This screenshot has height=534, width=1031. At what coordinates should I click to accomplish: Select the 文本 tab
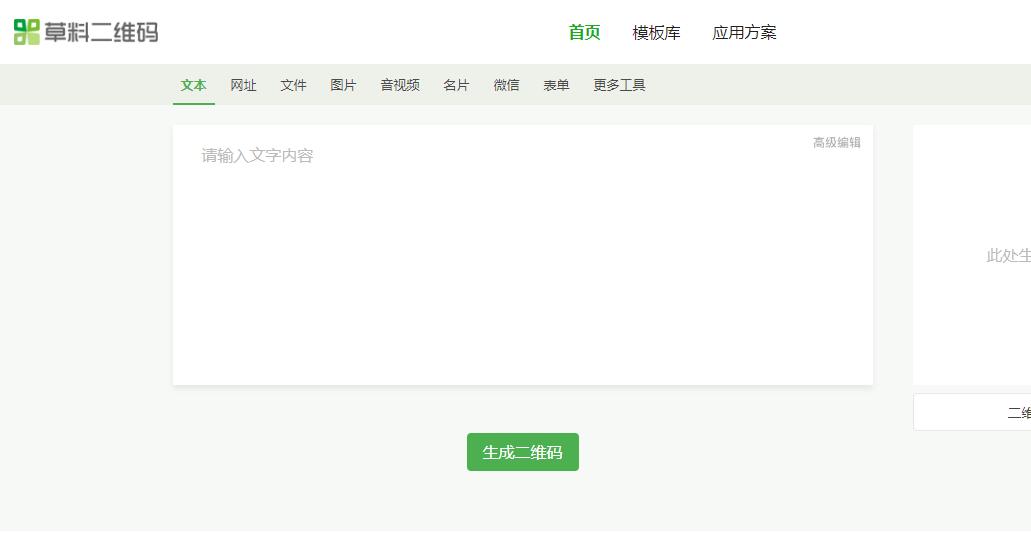[194, 85]
